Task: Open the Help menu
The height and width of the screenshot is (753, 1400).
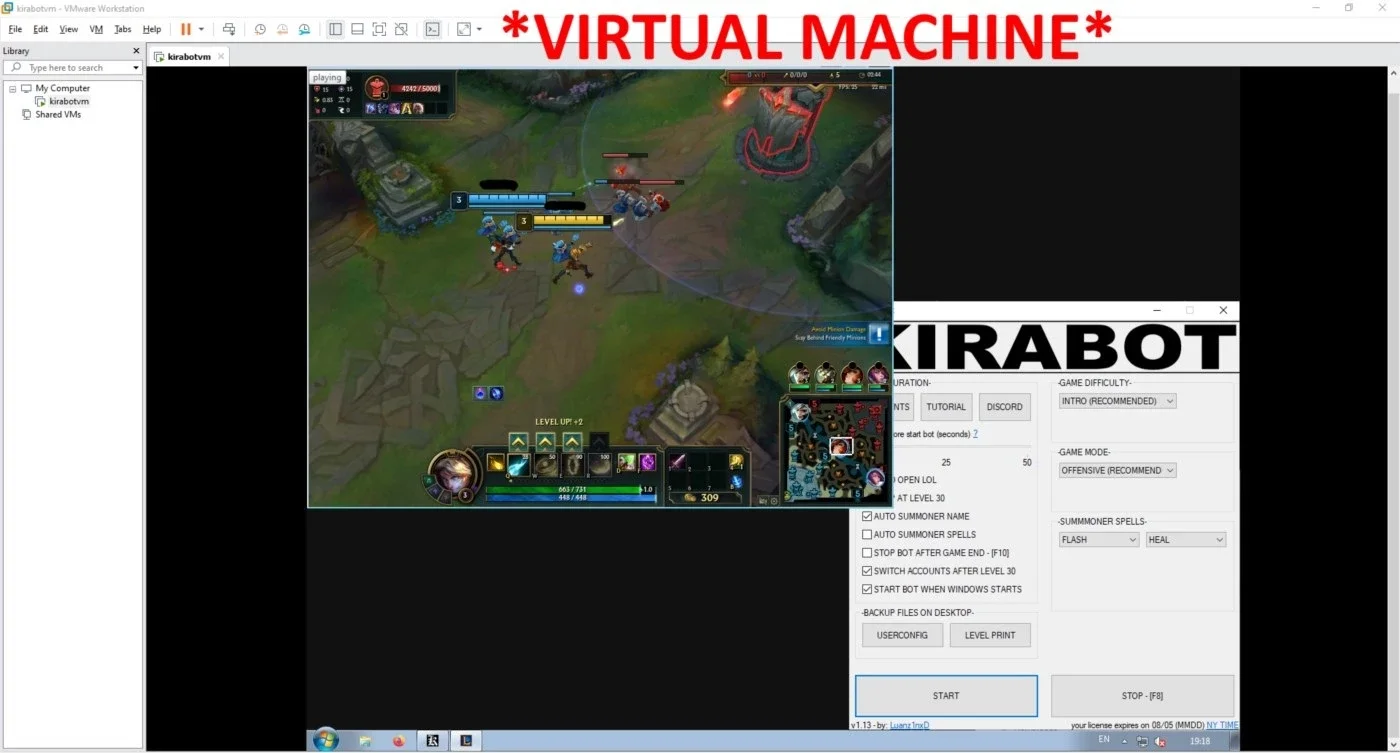Action: click(152, 29)
